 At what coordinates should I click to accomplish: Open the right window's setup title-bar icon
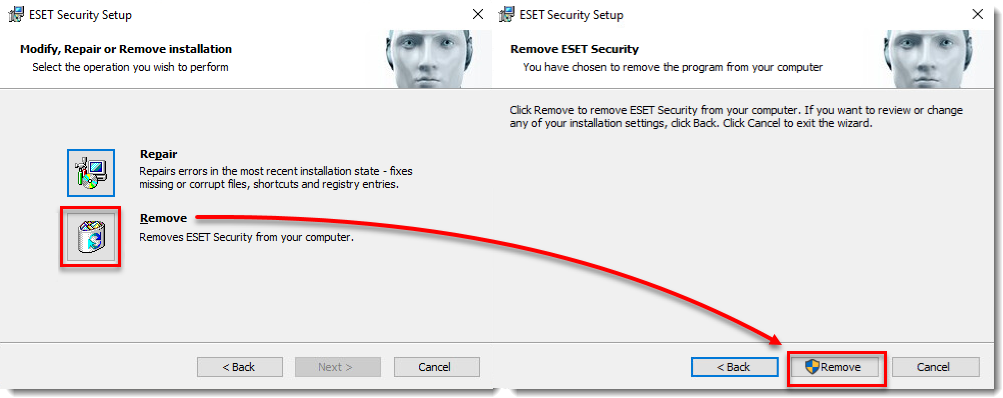[507, 15]
